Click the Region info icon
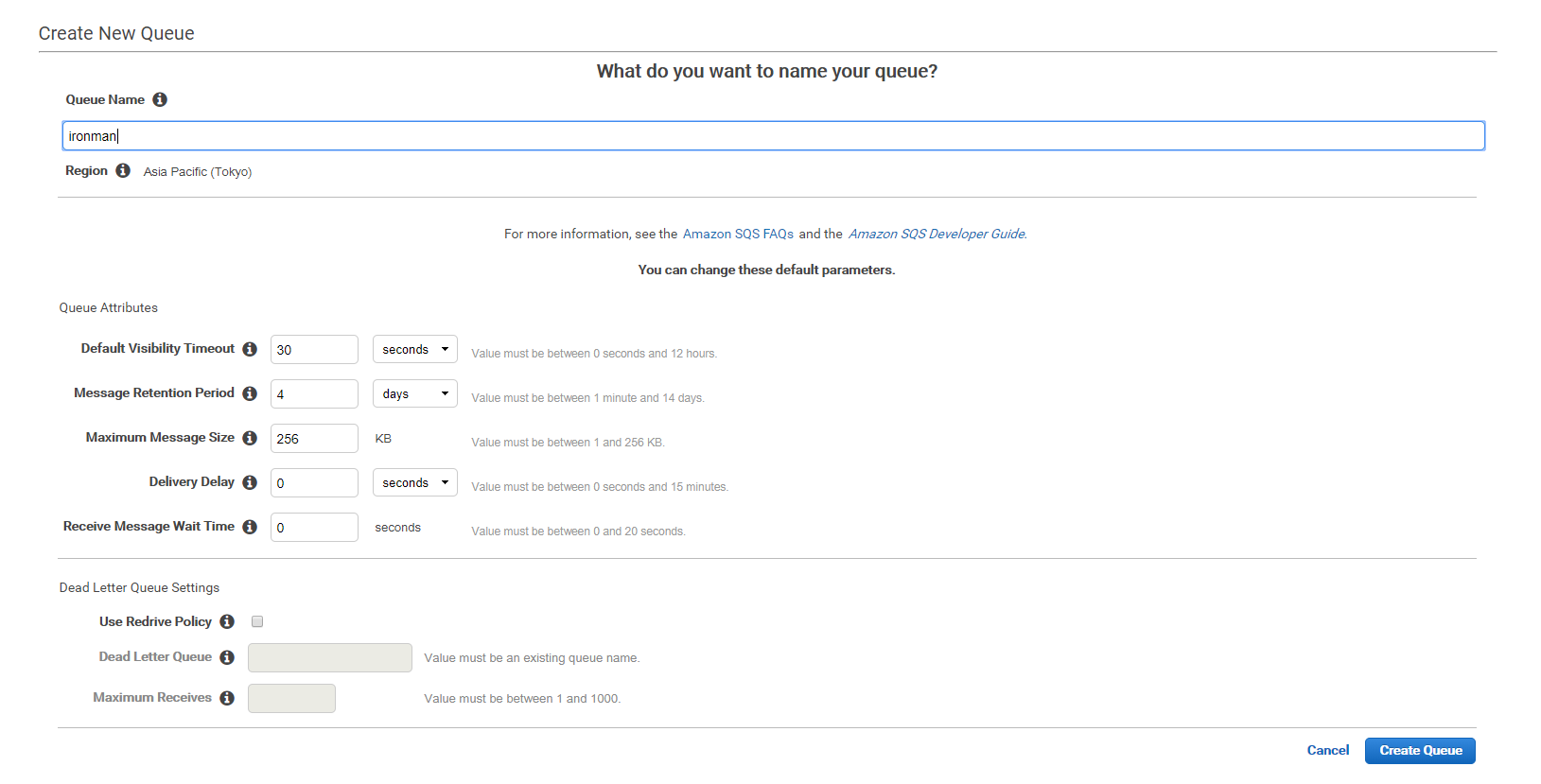The image size is (1541, 784). 123,170
